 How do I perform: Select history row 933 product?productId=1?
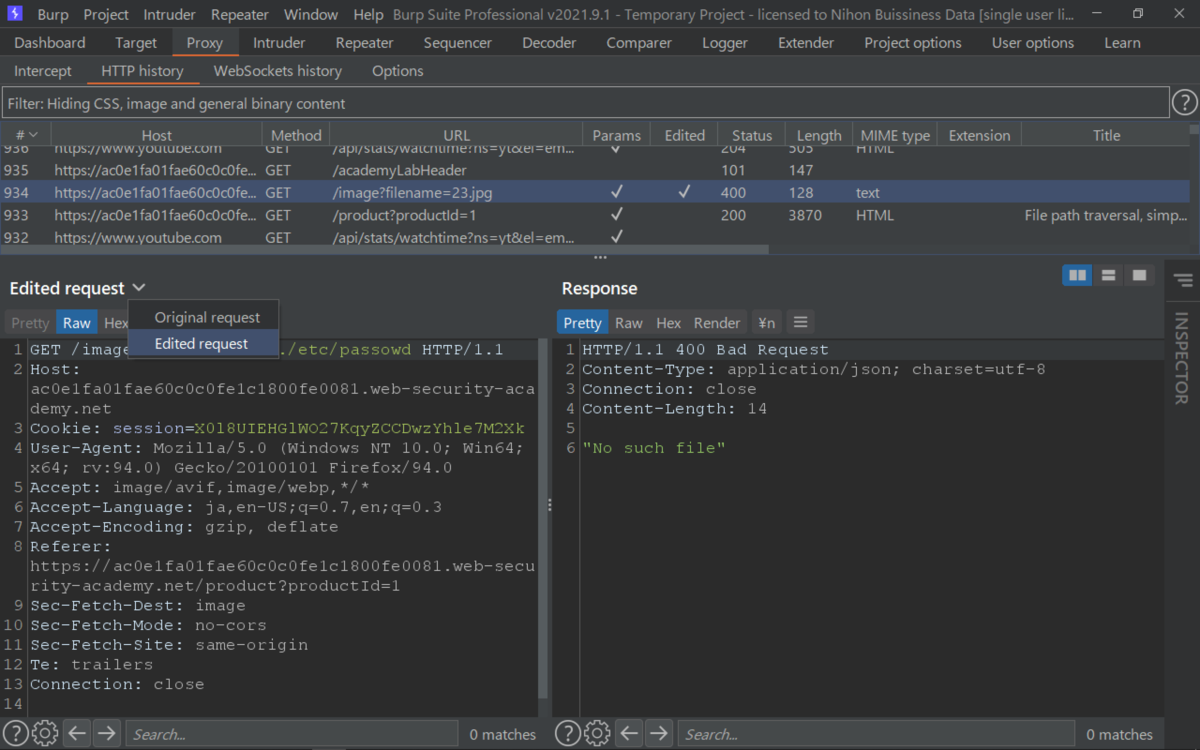tap(595, 215)
